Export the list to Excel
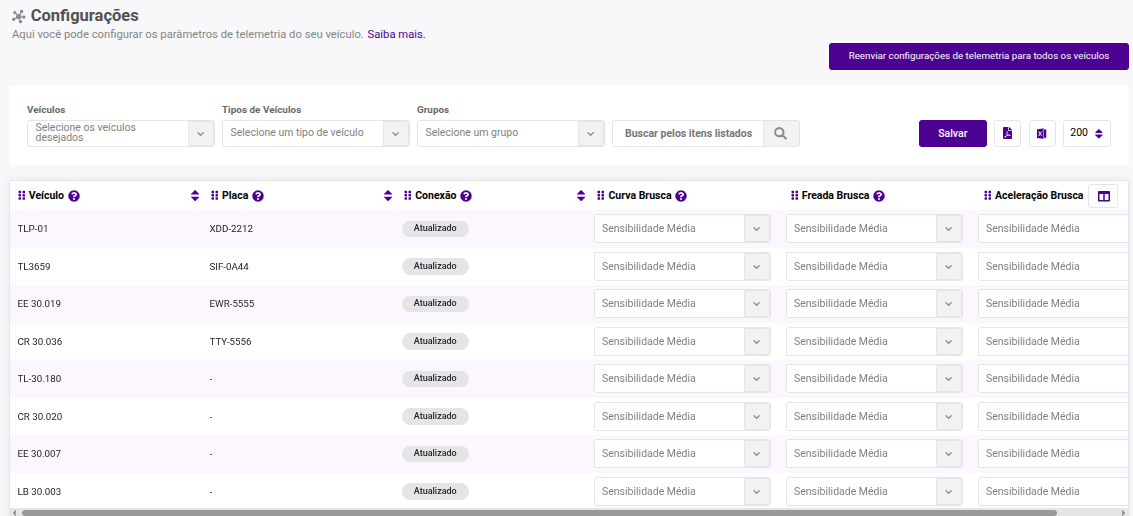Viewport: 1133px width, 516px height. click(1041, 134)
